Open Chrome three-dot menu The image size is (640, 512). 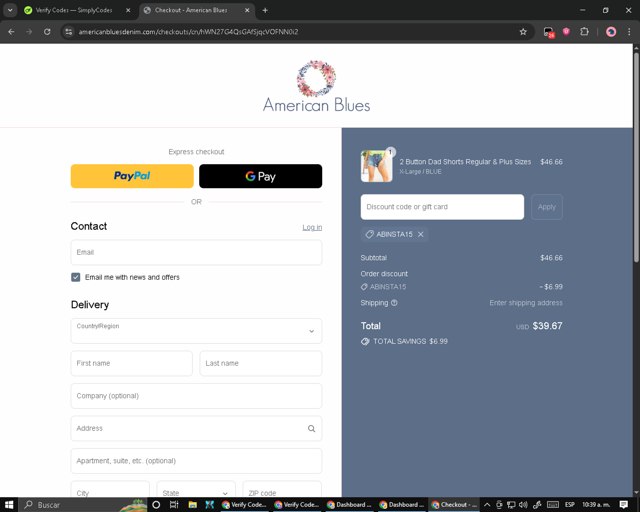[x=629, y=32]
